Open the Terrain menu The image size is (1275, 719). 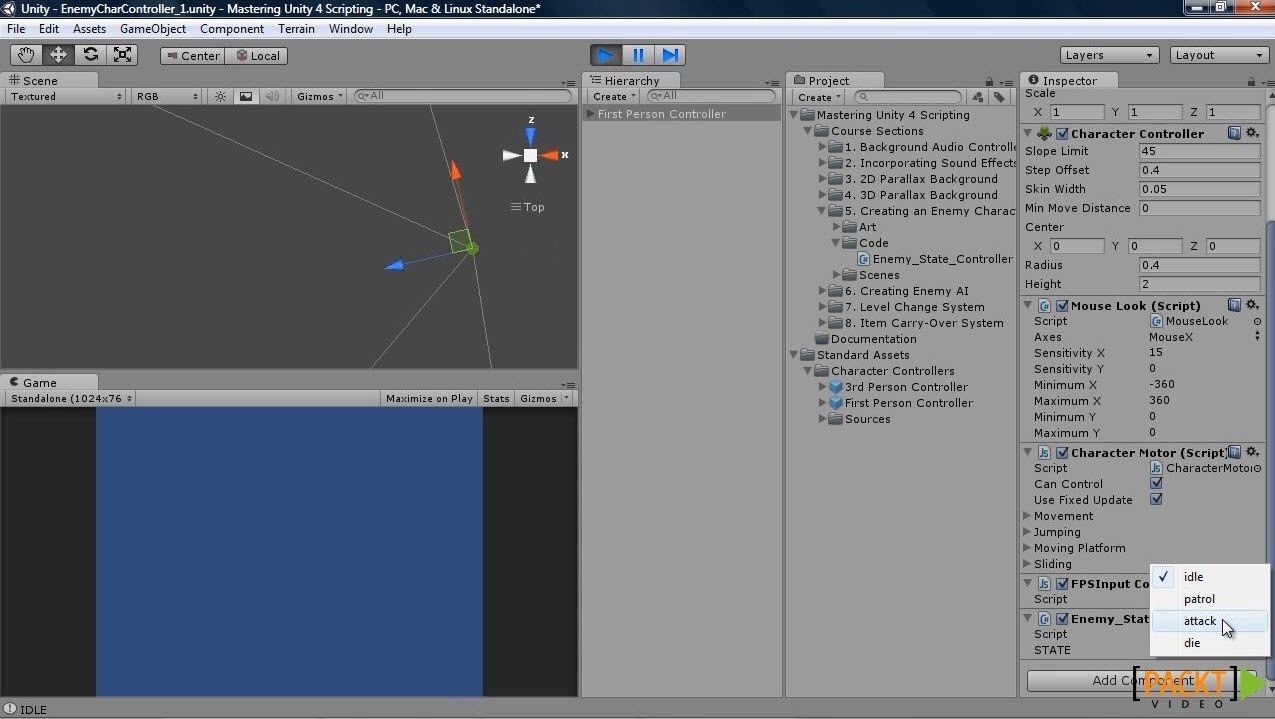click(296, 29)
